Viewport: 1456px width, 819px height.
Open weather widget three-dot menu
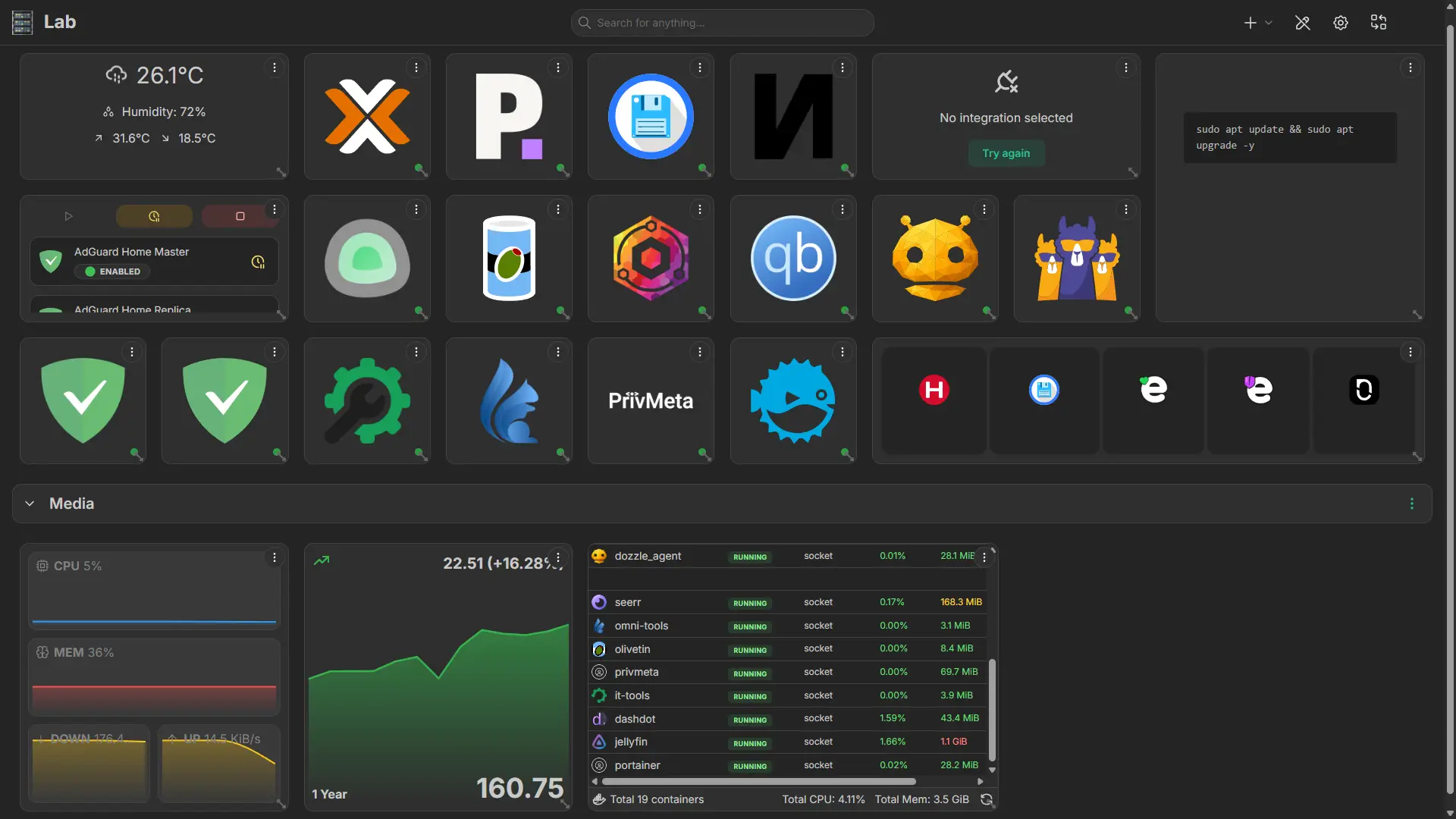tap(275, 67)
